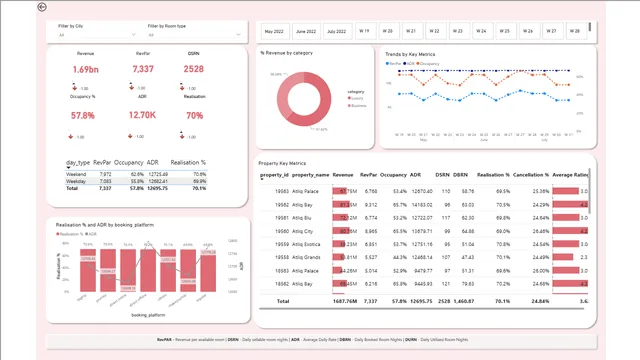Click the back arrow icon
The image size is (640, 360).
coord(42,7)
